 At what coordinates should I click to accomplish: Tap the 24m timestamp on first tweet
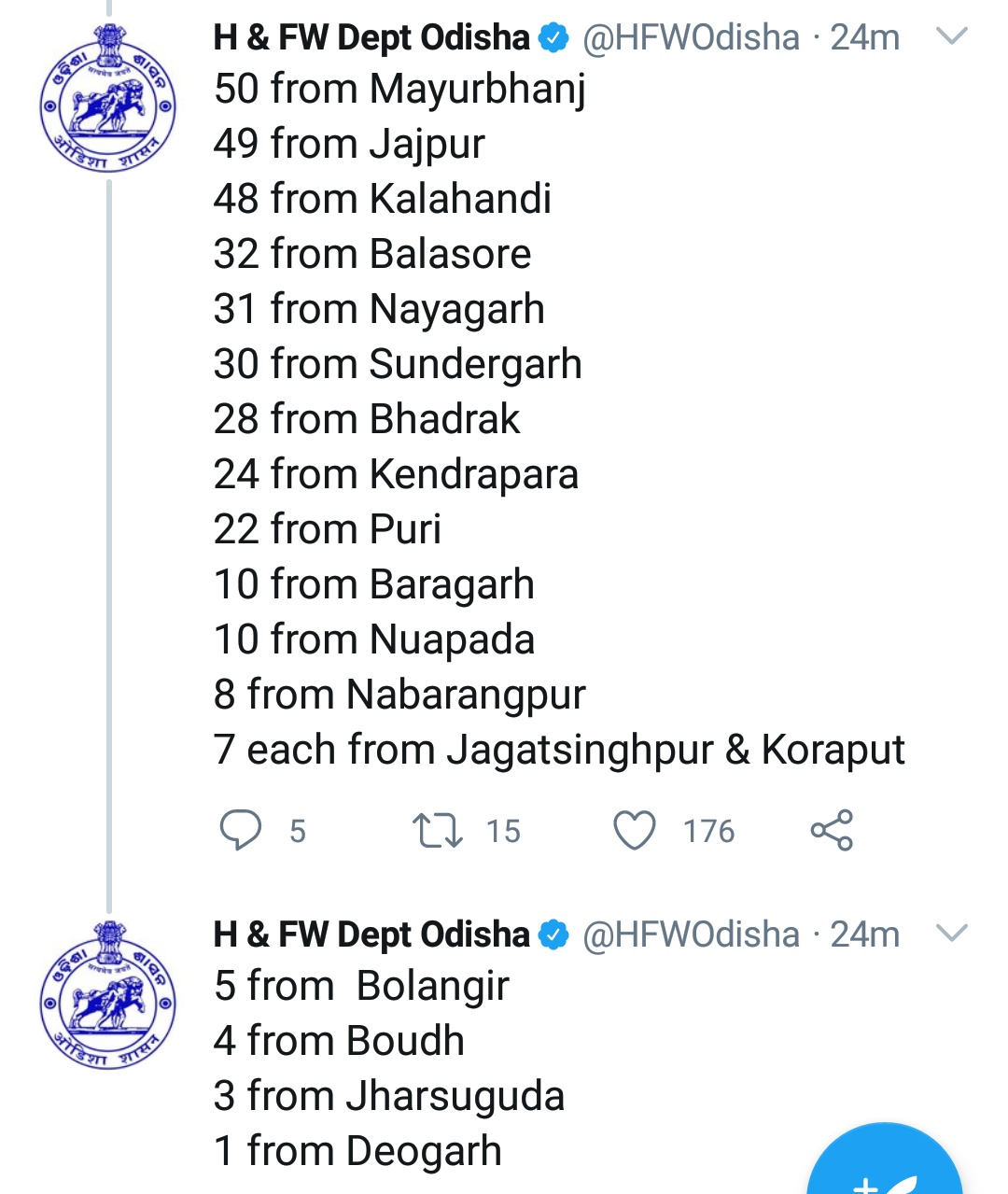[x=865, y=38]
